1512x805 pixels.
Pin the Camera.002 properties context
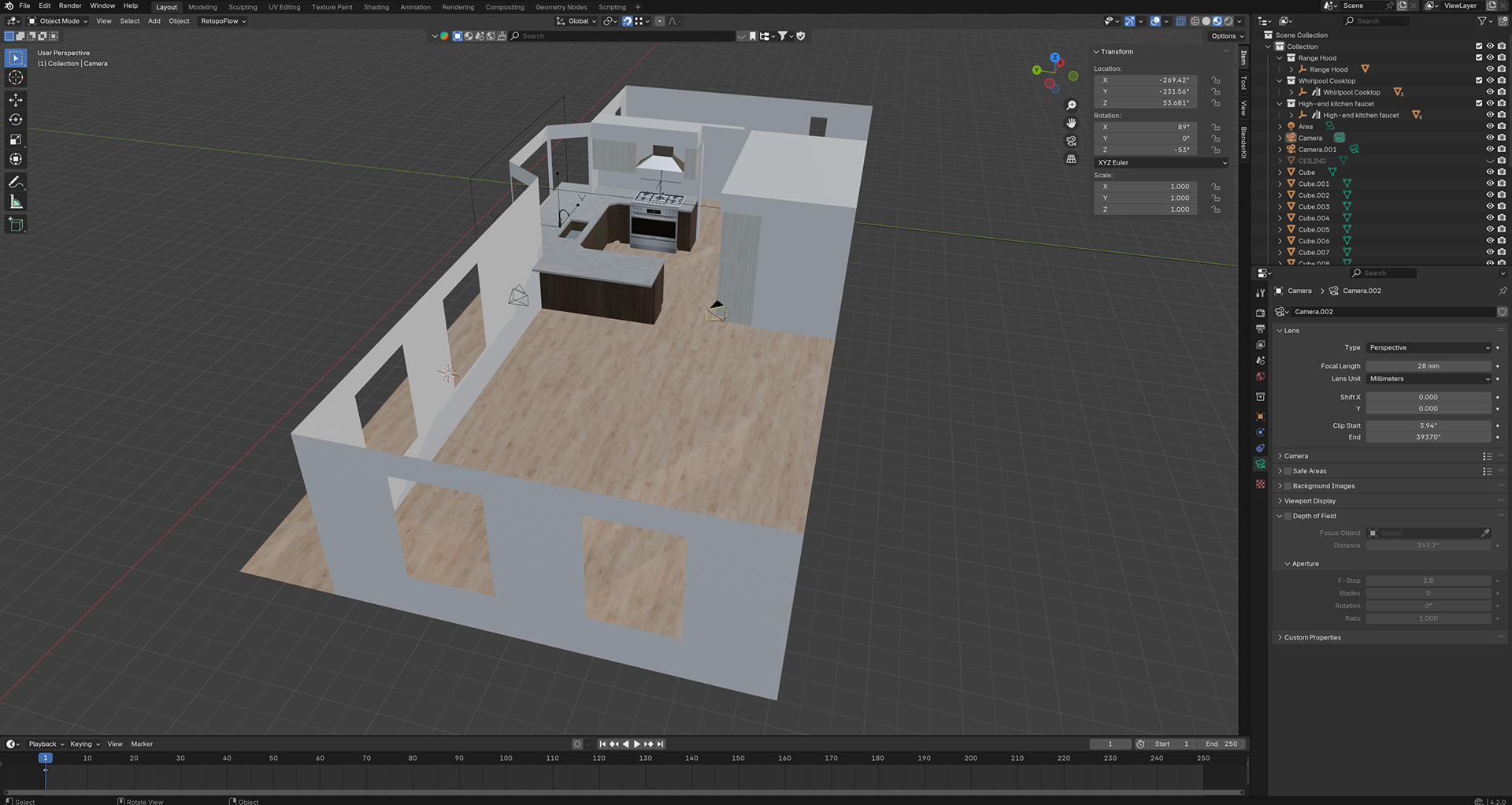coord(1503,291)
